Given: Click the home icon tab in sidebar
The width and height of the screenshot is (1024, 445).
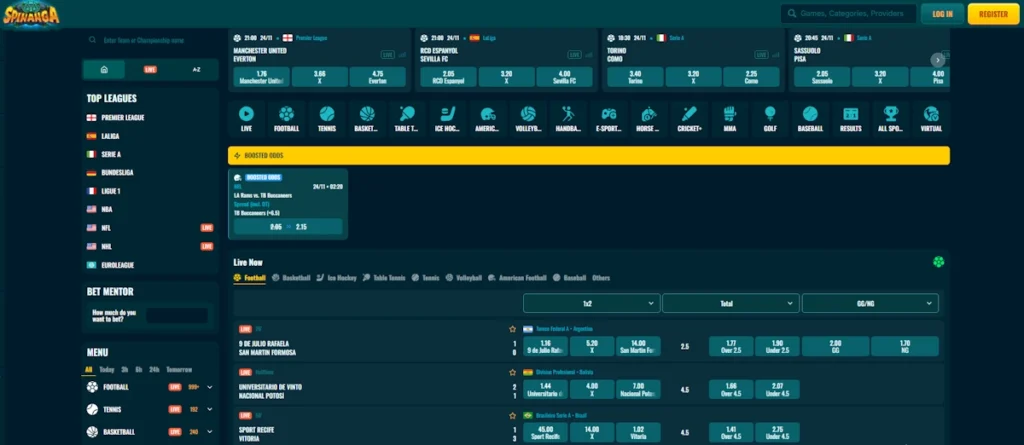Looking at the screenshot, I should click(x=104, y=69).
